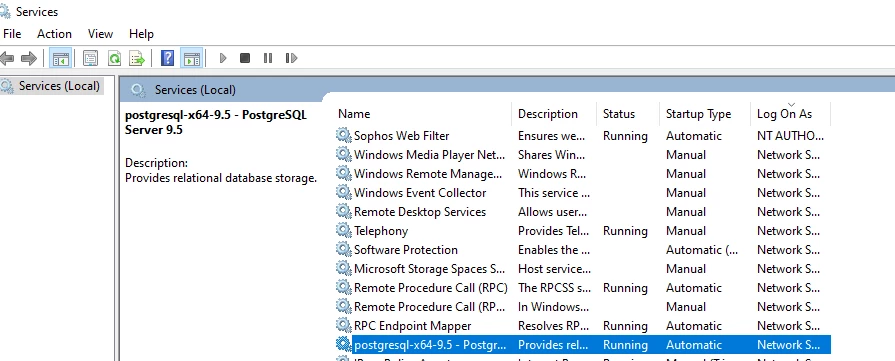
Task: Click Services (Local) header in details pane
Action: 195,90
